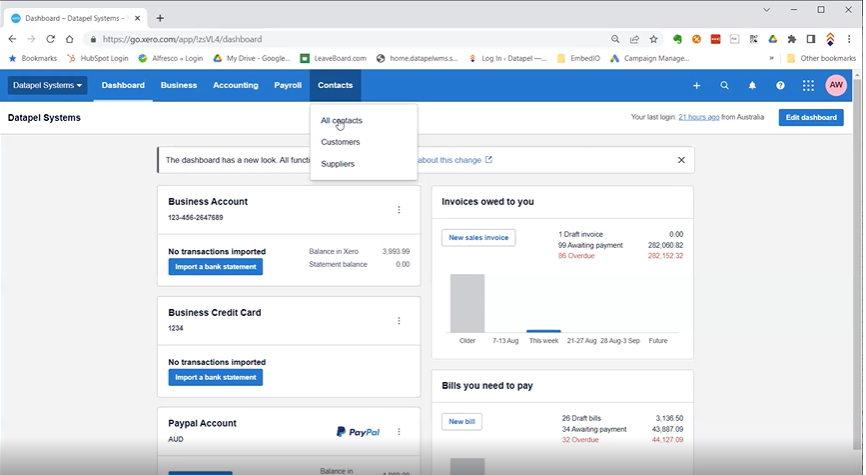Show more bookmarks via the chevron
This screenshot has width=866, height=475.
tap(771, 58)
